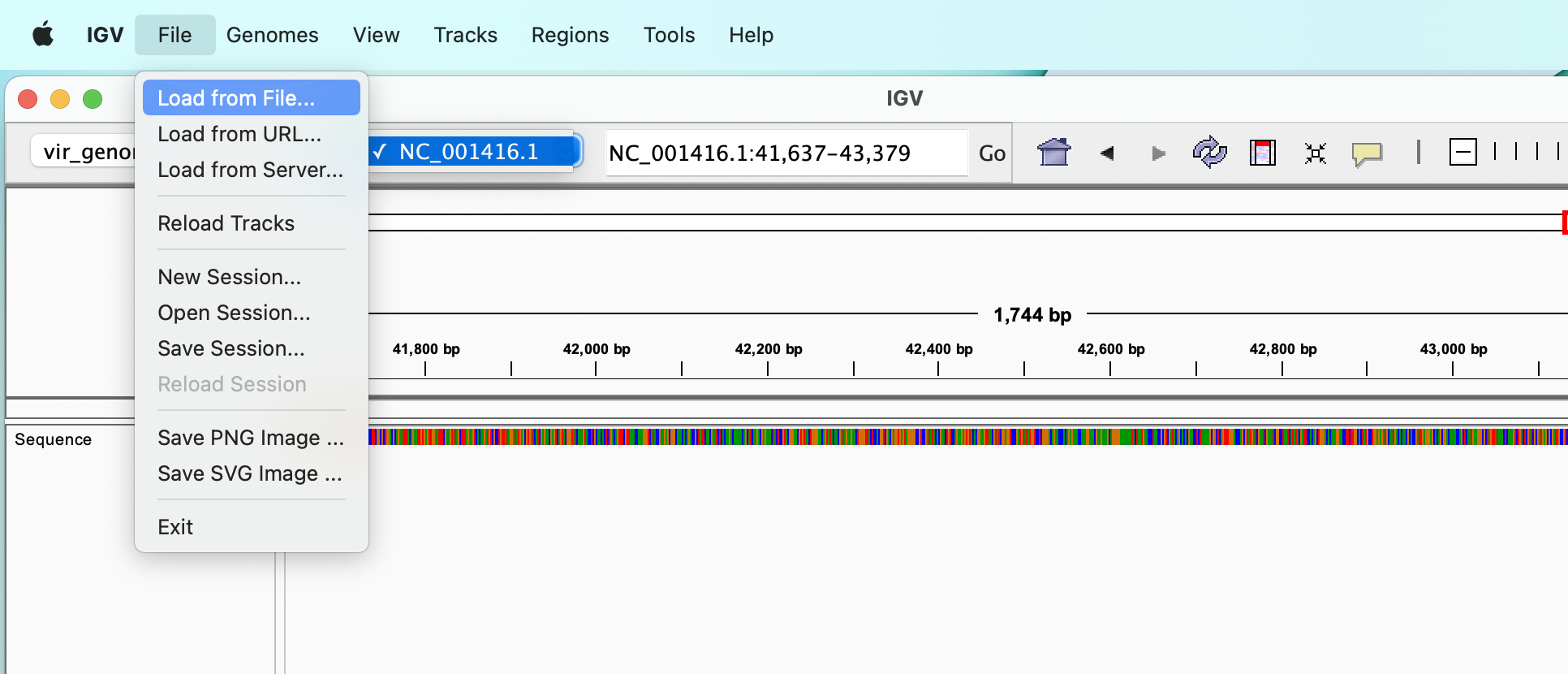Click the refresh screen icon
This screenshot has width=1568, height=674.
coord(1209,152)
